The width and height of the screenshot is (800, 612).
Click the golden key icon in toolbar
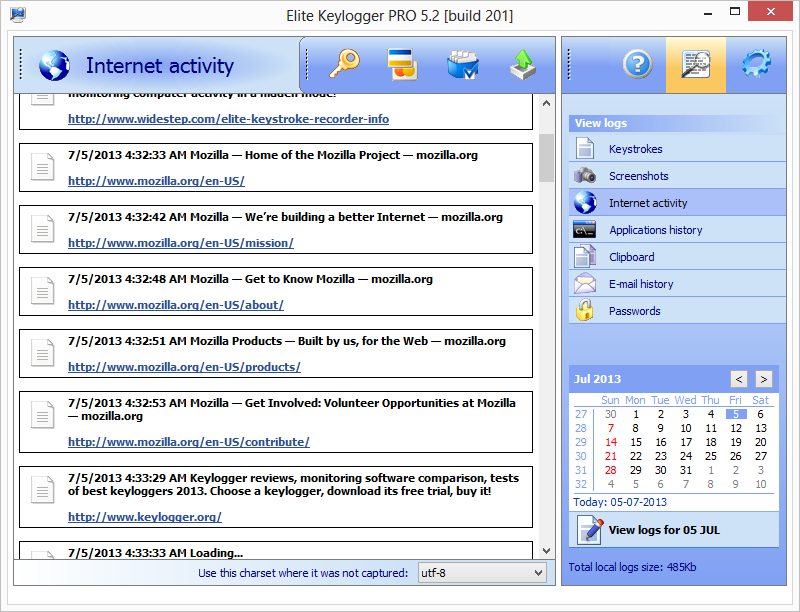[x=345, y=66]
